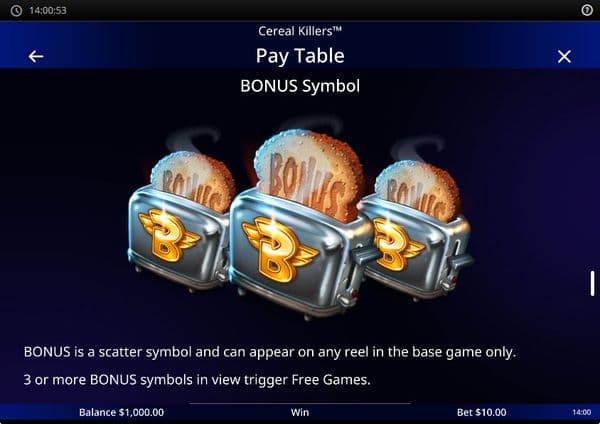Go back with the left arrow icon

(36, 57)
